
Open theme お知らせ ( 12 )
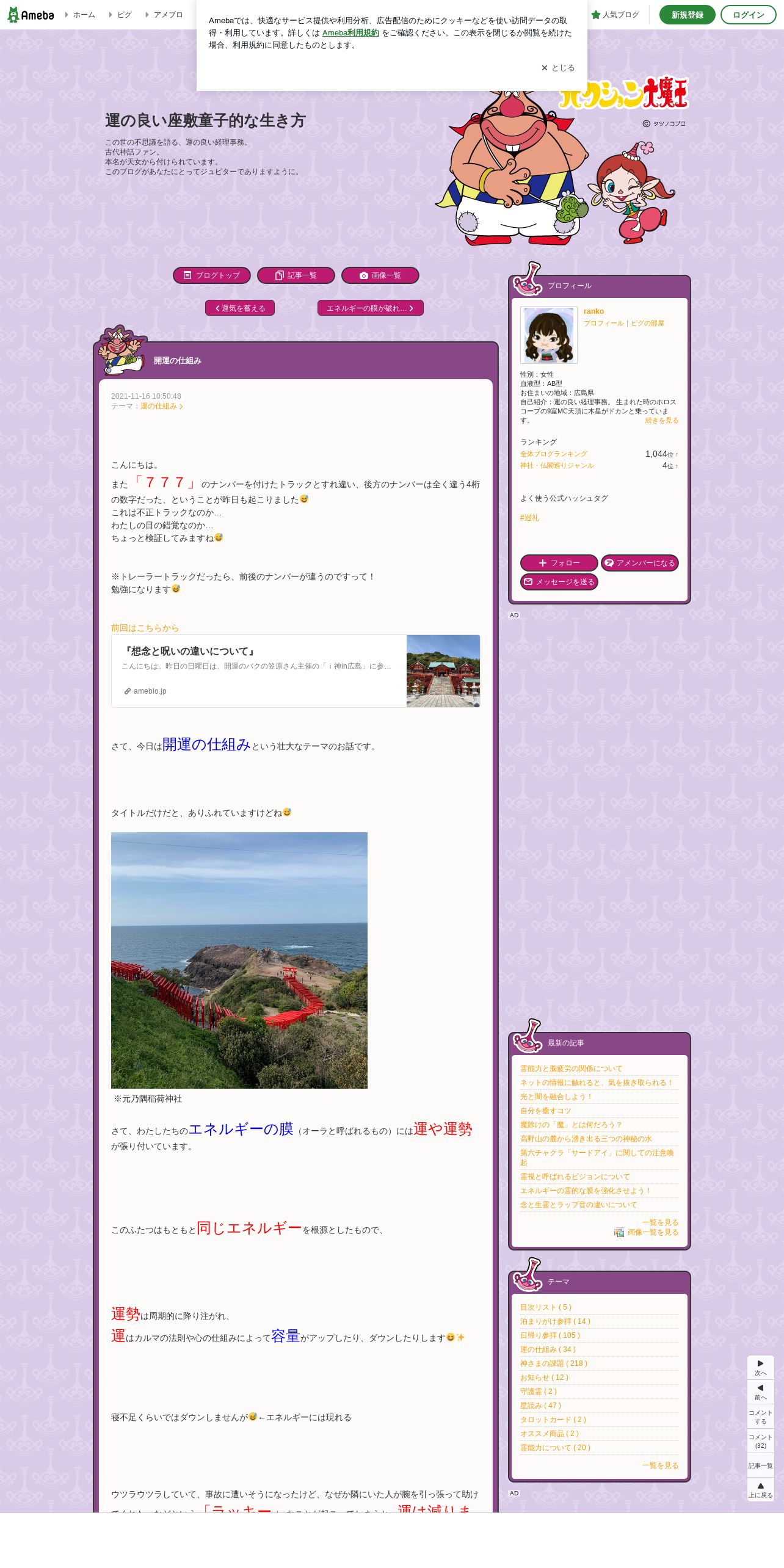pos(544,1377)
